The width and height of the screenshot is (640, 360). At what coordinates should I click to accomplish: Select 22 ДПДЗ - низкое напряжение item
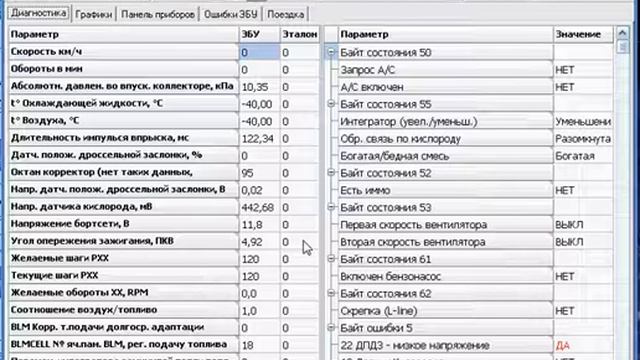(445, 345)
